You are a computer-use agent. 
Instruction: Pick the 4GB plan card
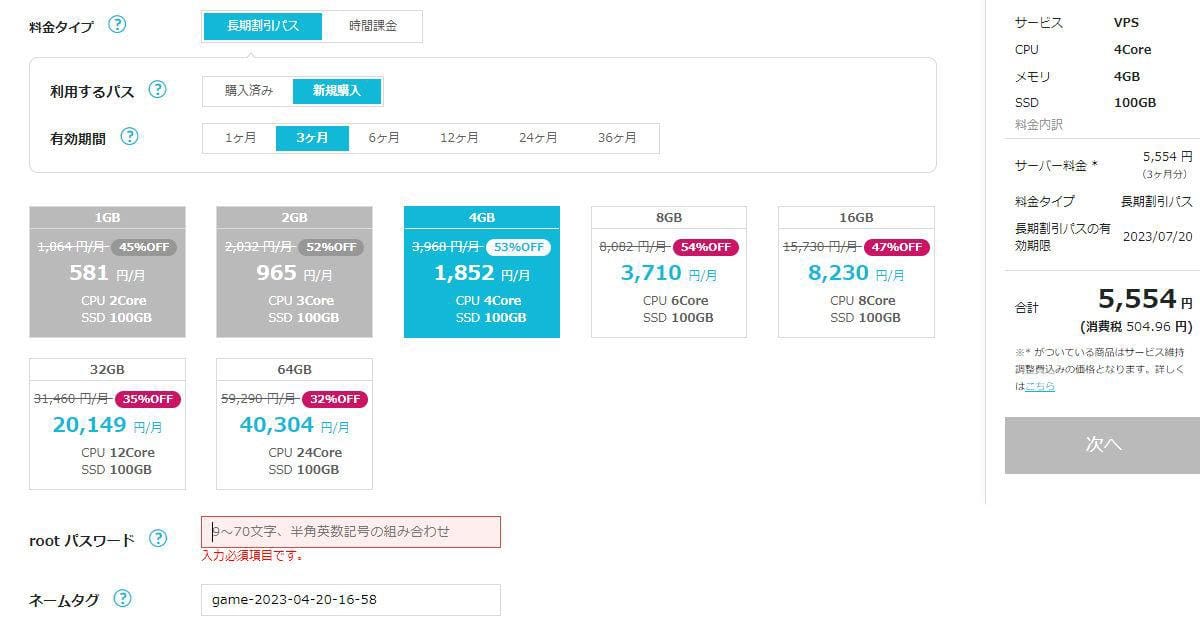[x=482, y=272]
